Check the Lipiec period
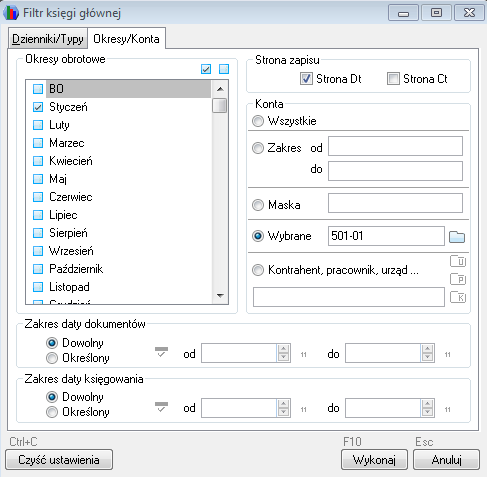Screen dimensions: 487x477 coord(38,215)
